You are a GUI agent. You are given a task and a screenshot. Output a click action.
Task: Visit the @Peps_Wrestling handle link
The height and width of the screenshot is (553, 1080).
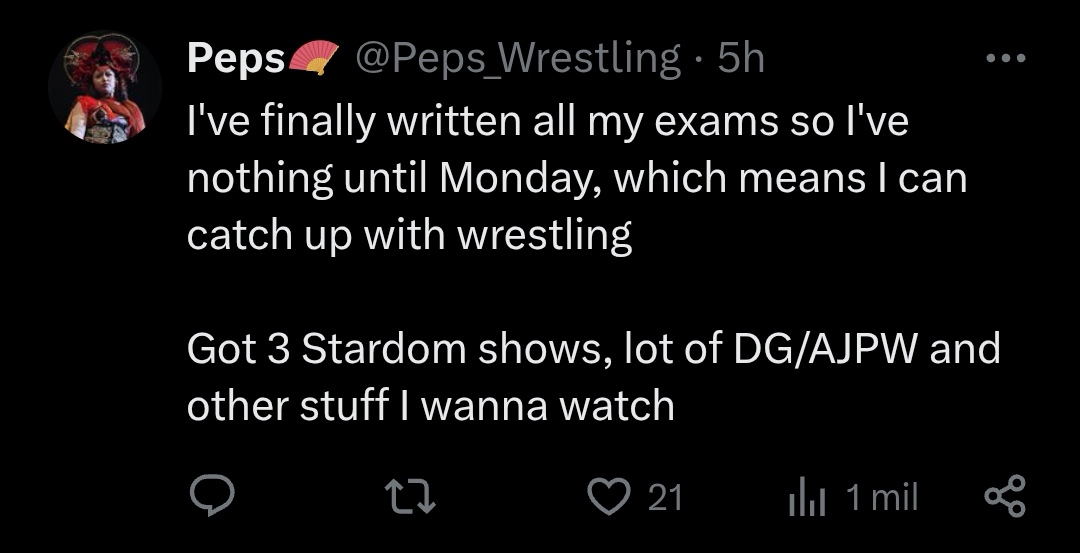pyautogui.click(x=519, y=60)
